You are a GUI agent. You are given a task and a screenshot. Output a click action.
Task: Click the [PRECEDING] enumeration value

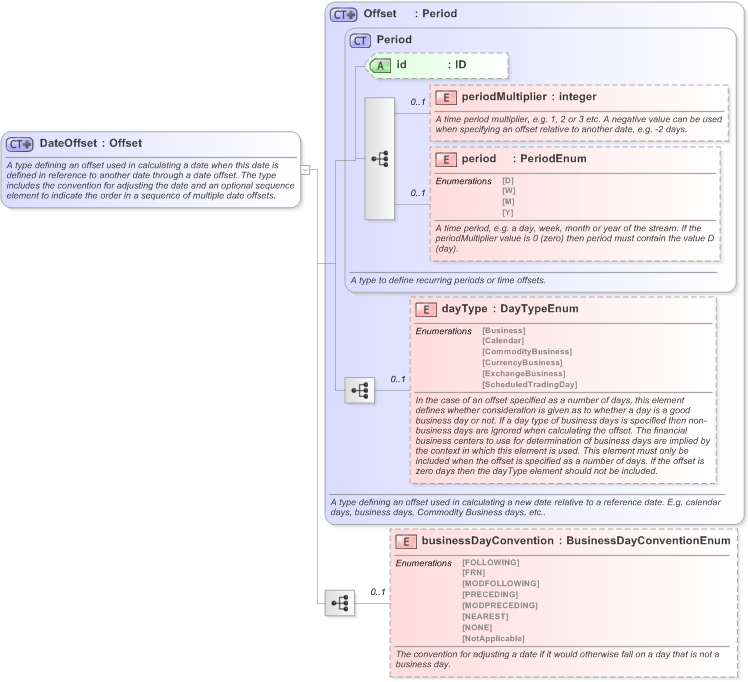point(490,594)
